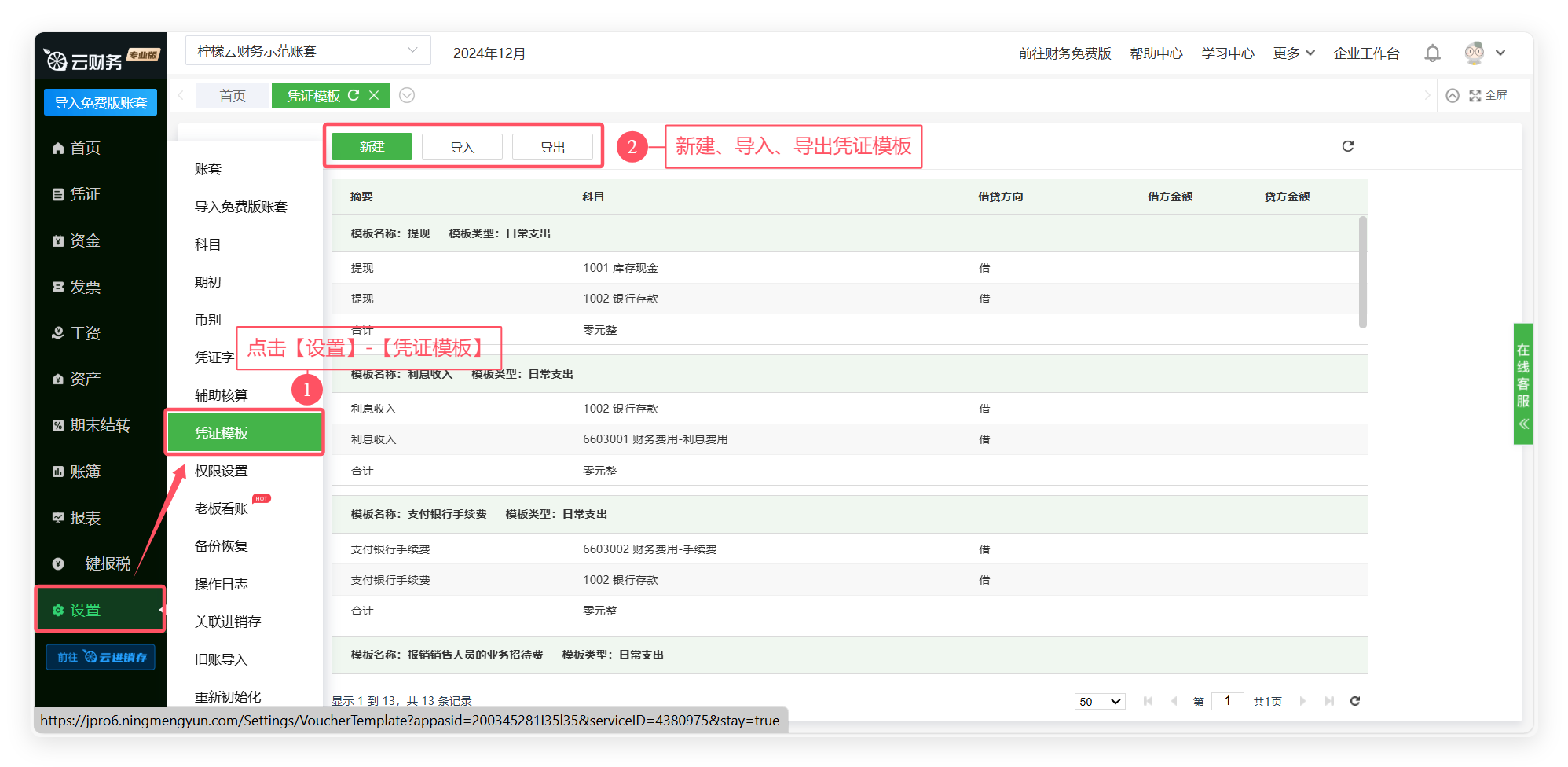Expand the tab list circle chevron
The image size is (1568, 767).
click(407, 95)
